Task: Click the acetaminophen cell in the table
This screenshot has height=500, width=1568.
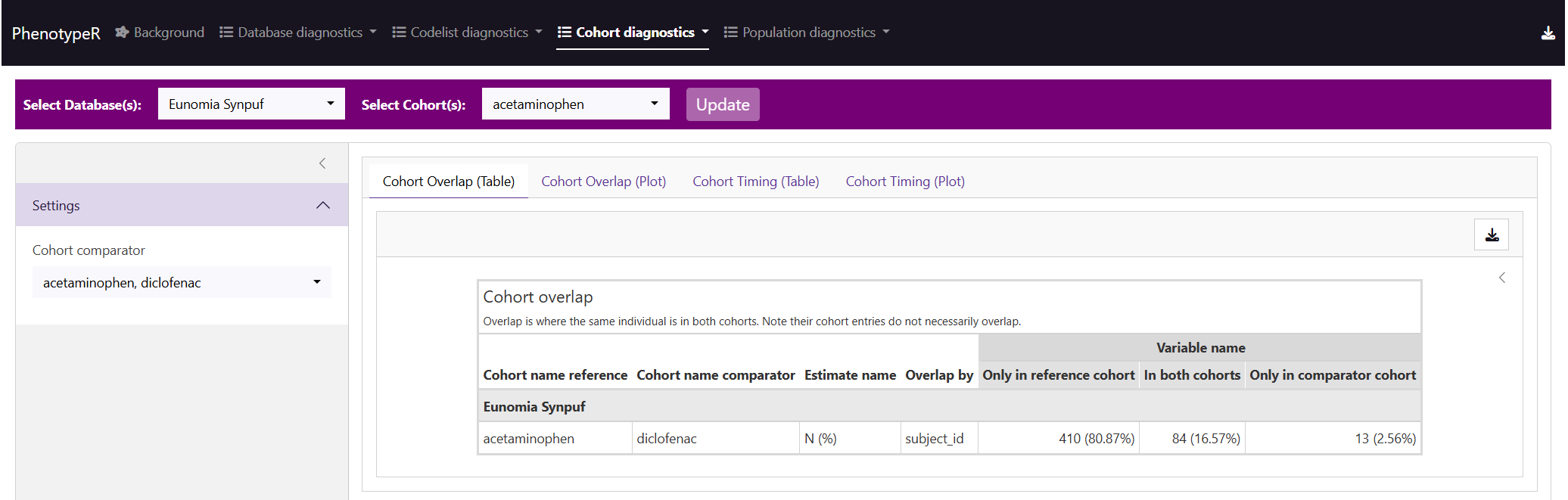Action: pos(528,439)
